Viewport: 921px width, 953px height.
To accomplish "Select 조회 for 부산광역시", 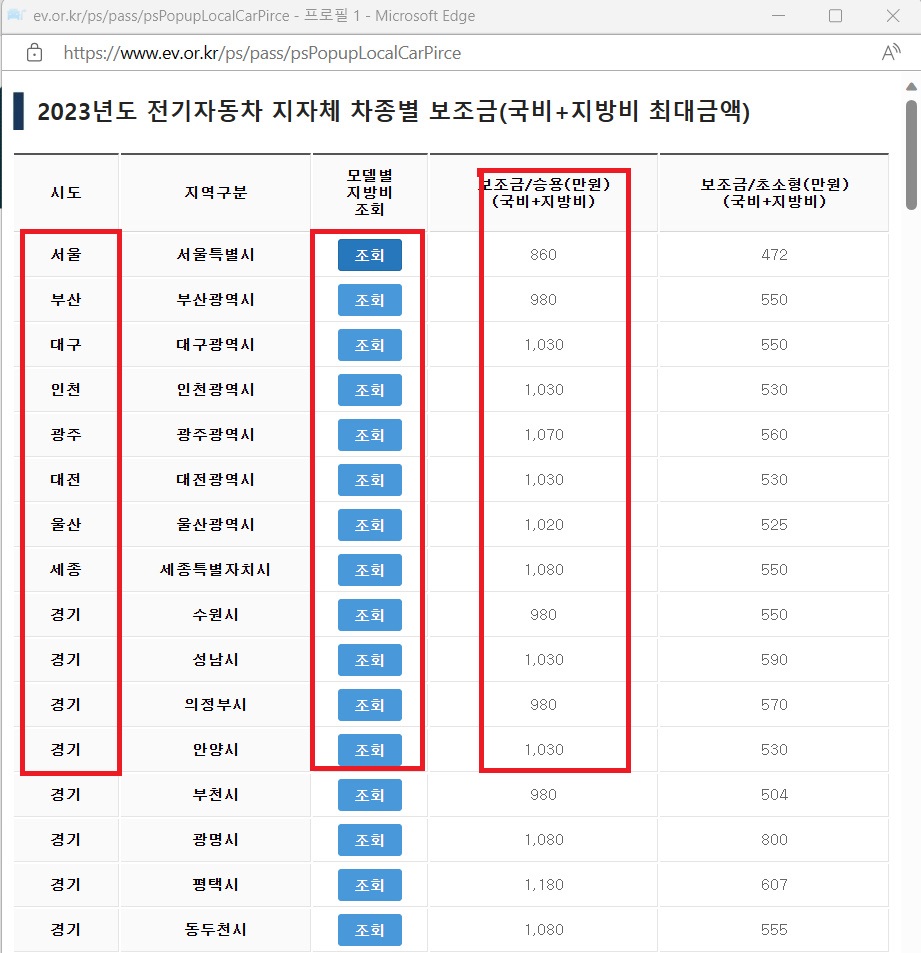I will [x=370, y=300].
